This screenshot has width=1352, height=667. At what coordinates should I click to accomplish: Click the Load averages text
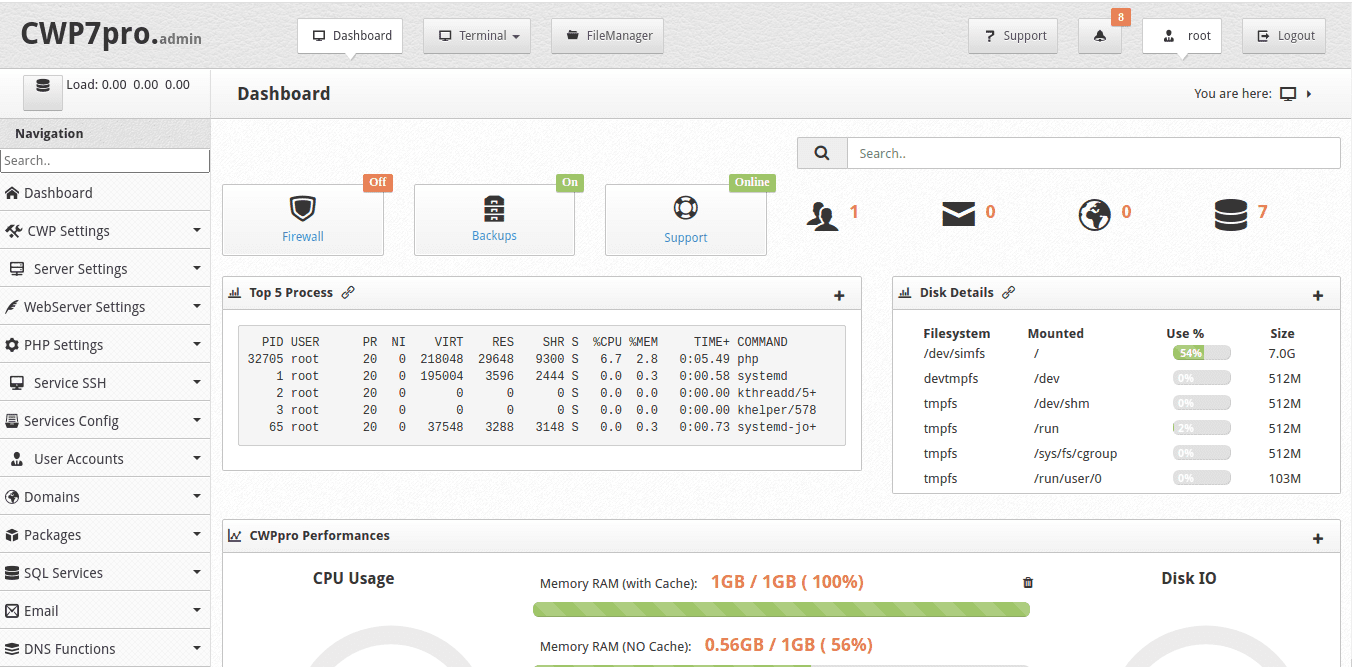tap(128, 85)
